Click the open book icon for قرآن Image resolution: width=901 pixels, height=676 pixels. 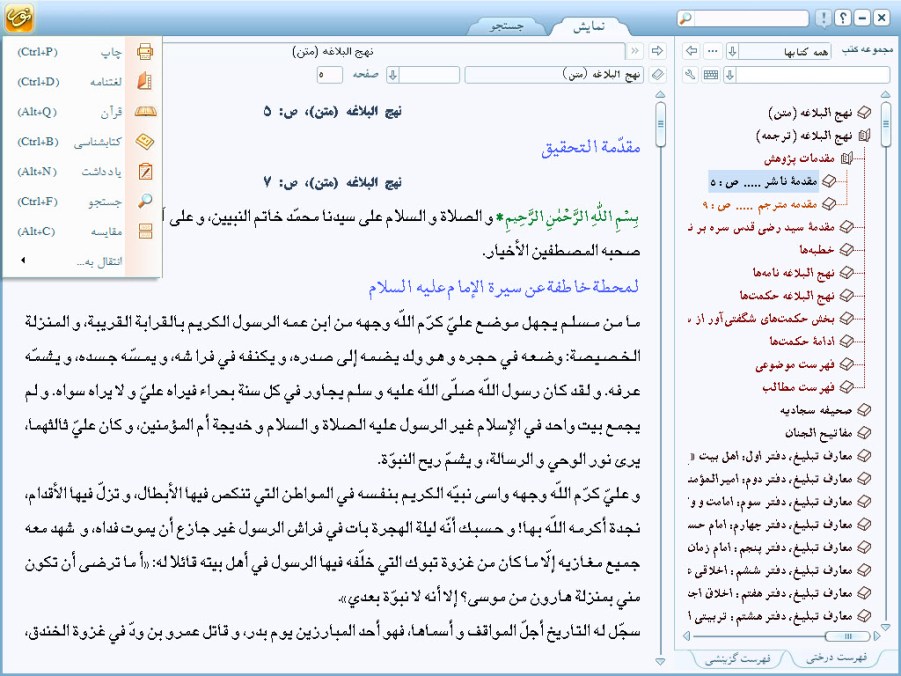tap(145, 112)
